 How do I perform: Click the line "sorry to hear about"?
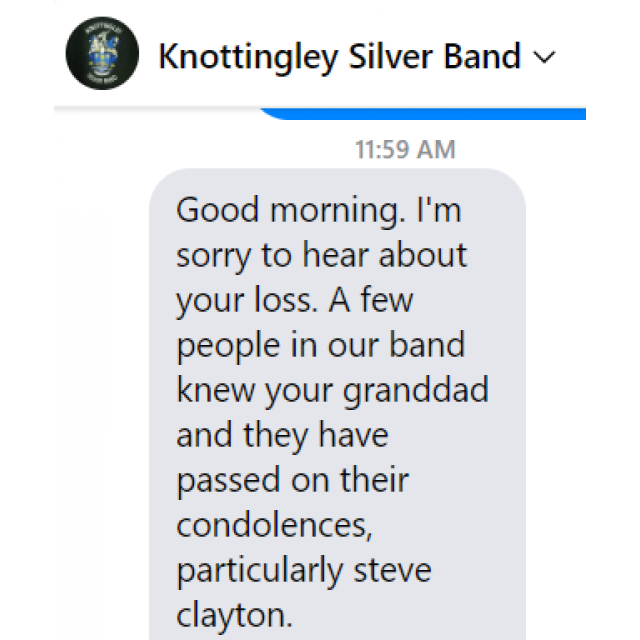[x=321, y=255]
